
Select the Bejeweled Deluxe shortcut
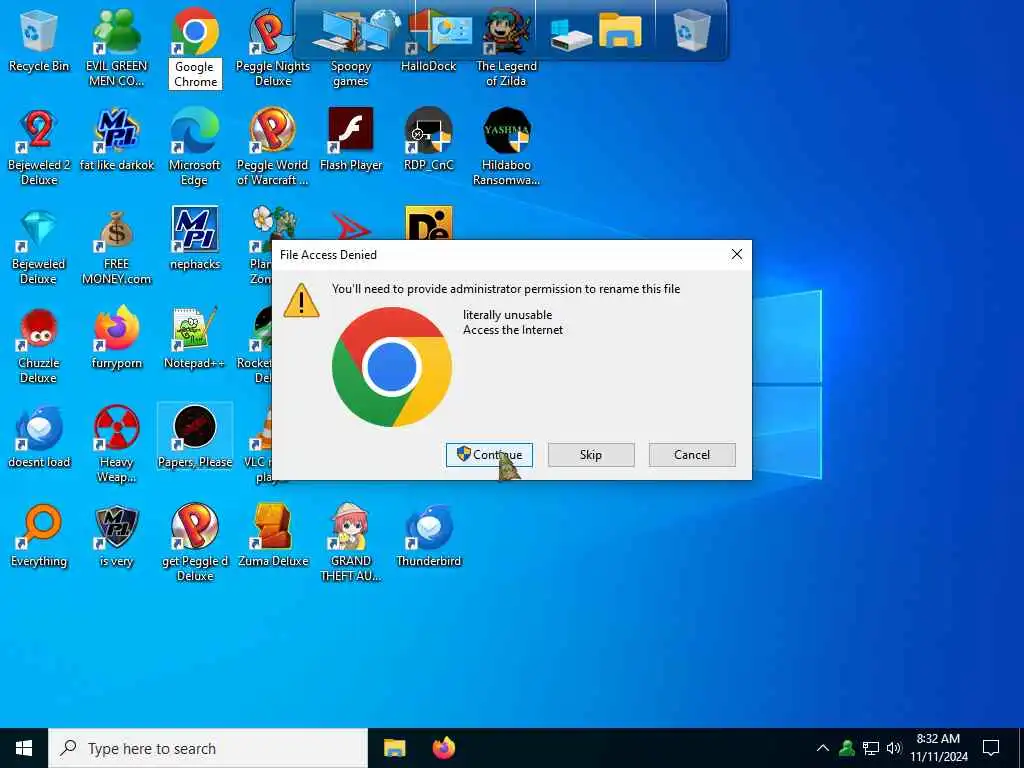[x=39, y=246]
